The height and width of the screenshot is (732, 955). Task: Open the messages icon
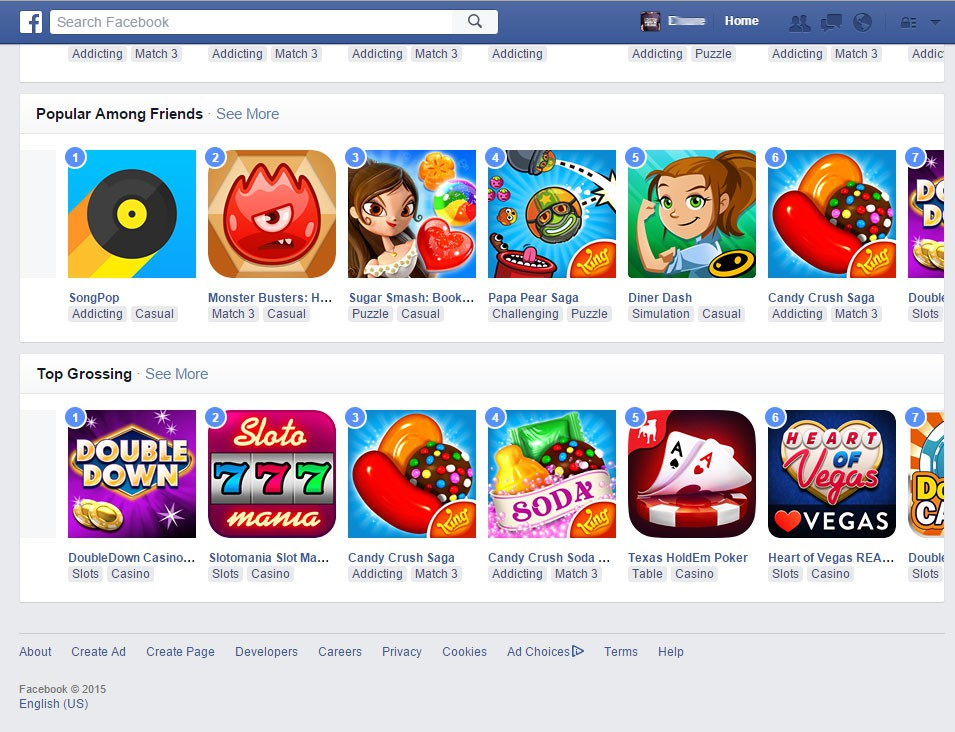831,23
